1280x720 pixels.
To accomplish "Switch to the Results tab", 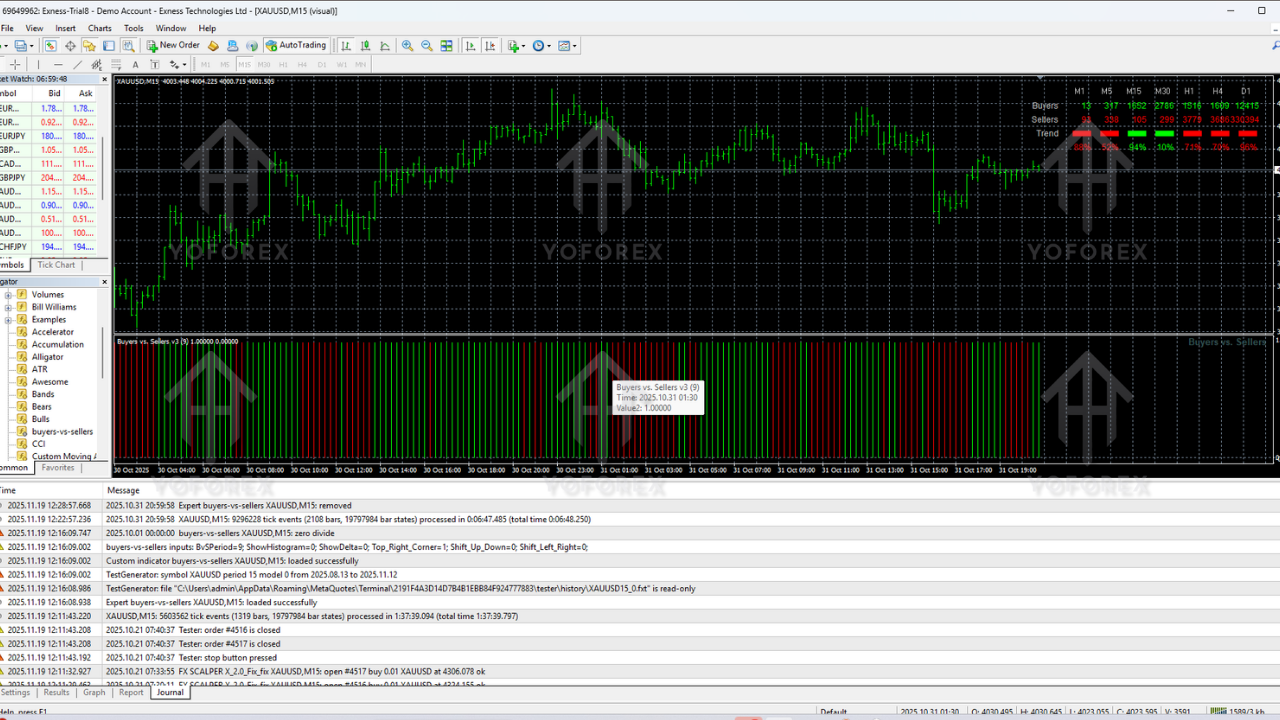I will (x=56, y=692).
